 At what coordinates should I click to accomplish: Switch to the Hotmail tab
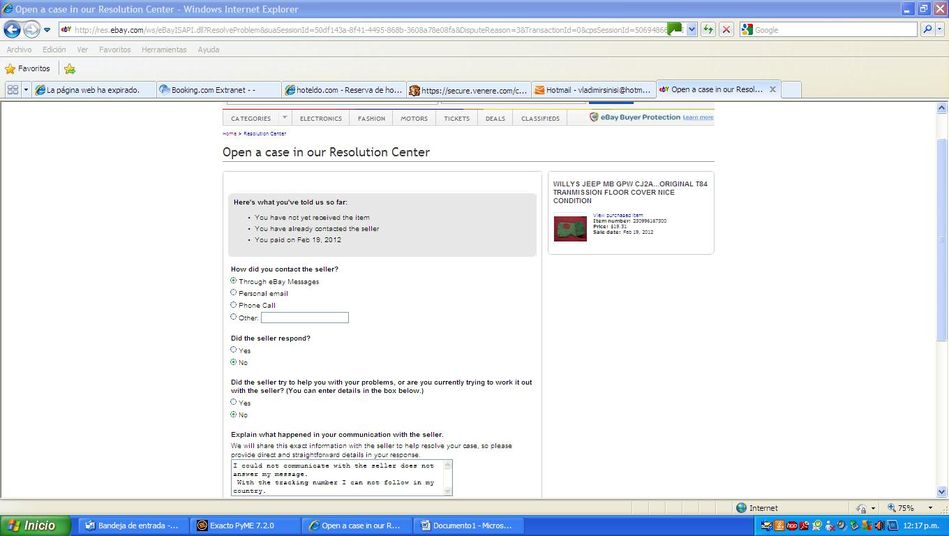(593, 90)
